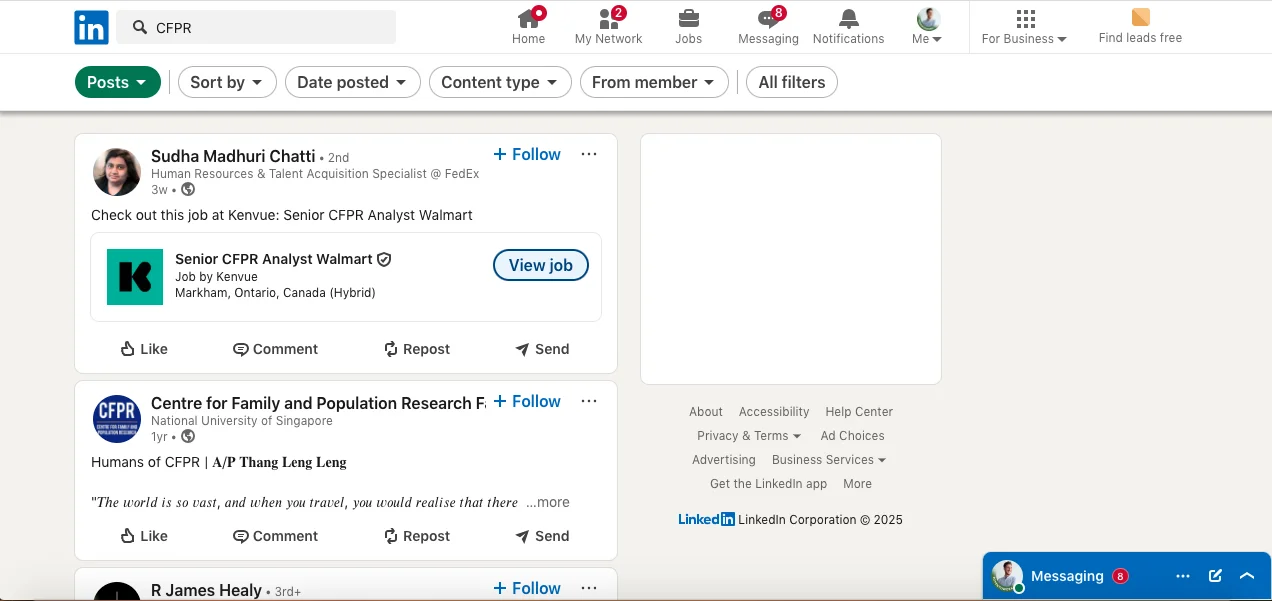The width and height of the screenshot is (1272, 601).
Task: Open the Jobs briefcase icon
Action: coord(688,27)
